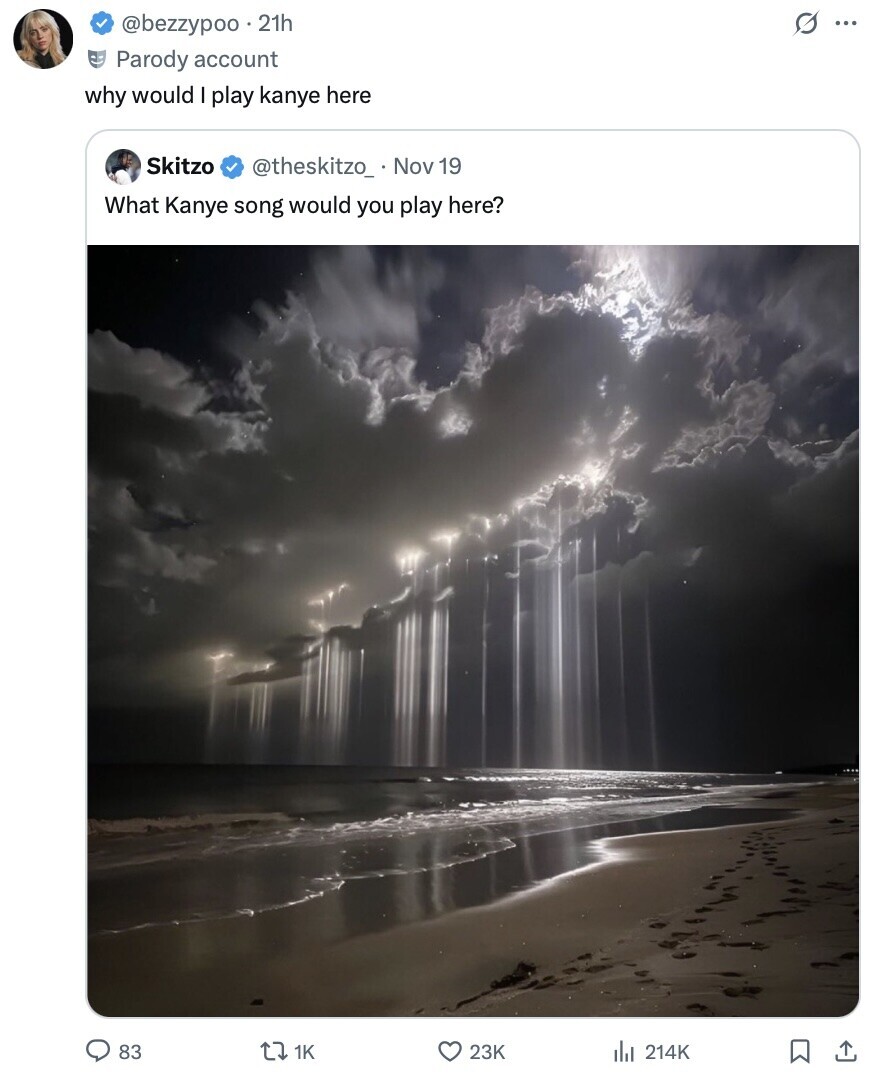Like the tweet with the heart icon
The width and height of the screenshot is (874, 1080).
point(452,1051)
